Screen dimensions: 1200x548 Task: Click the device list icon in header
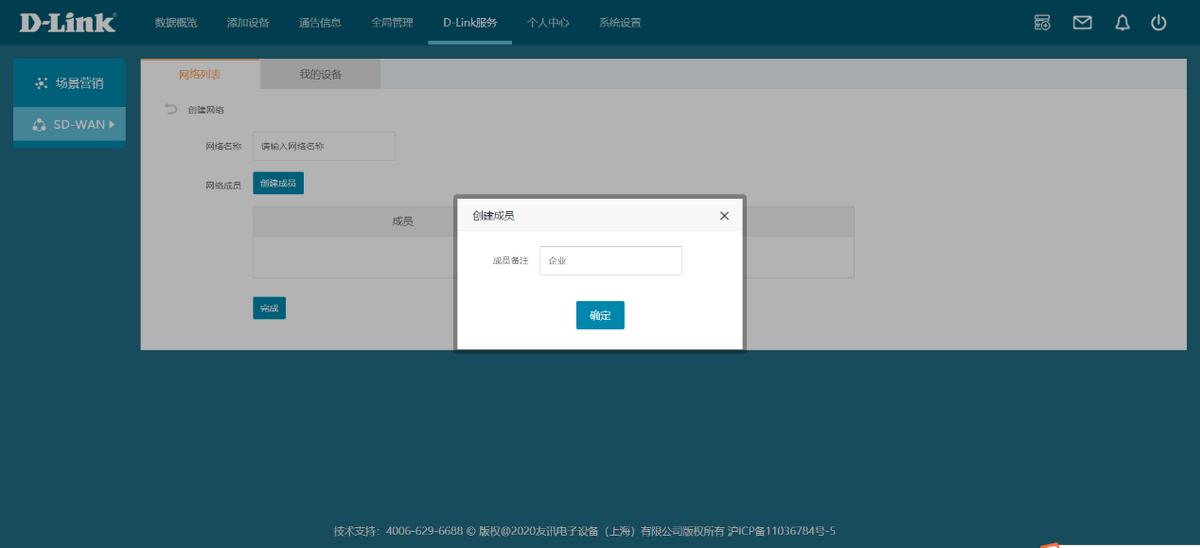[x=1042, y=22]
